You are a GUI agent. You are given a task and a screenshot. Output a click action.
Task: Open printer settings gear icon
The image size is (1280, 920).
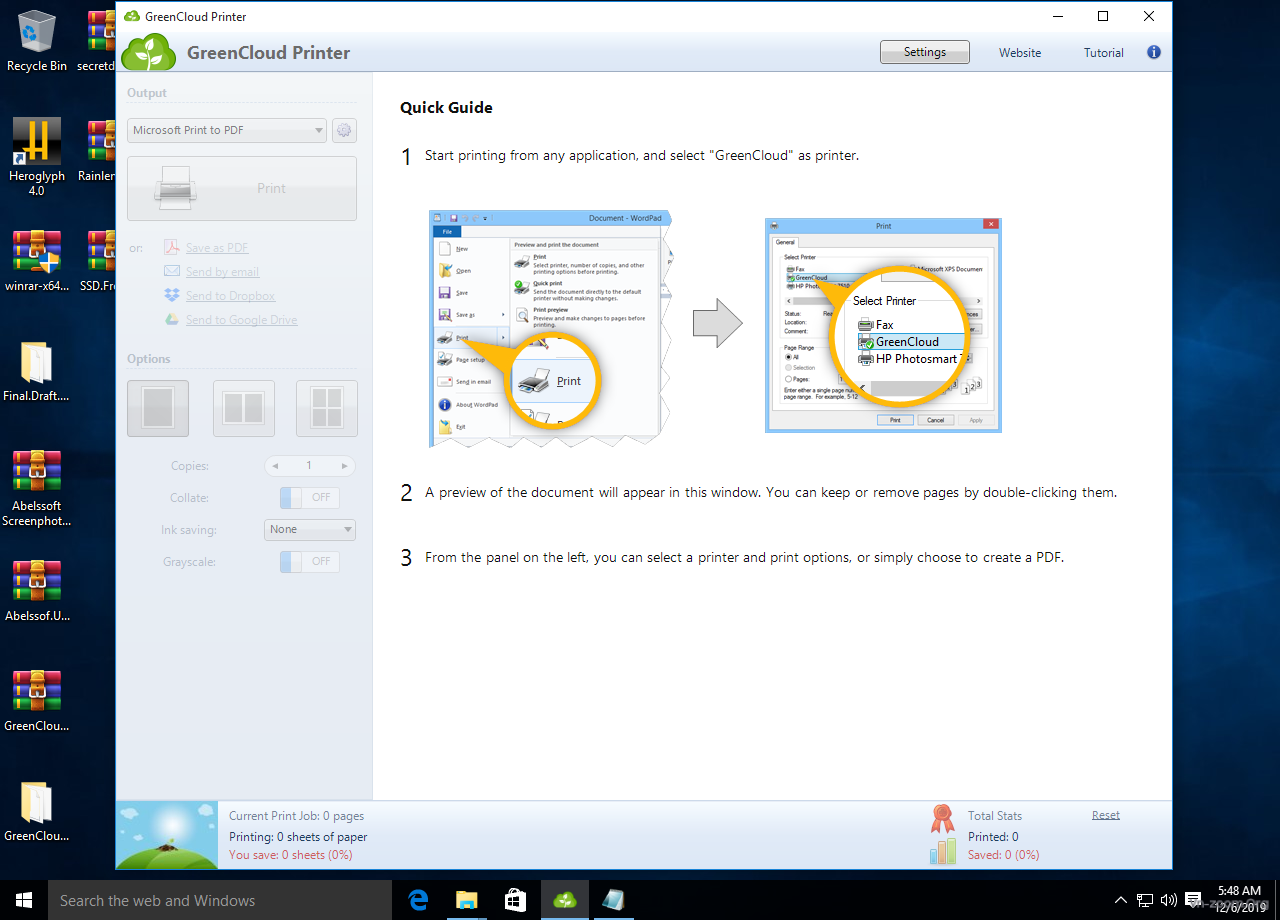(344, 130)
